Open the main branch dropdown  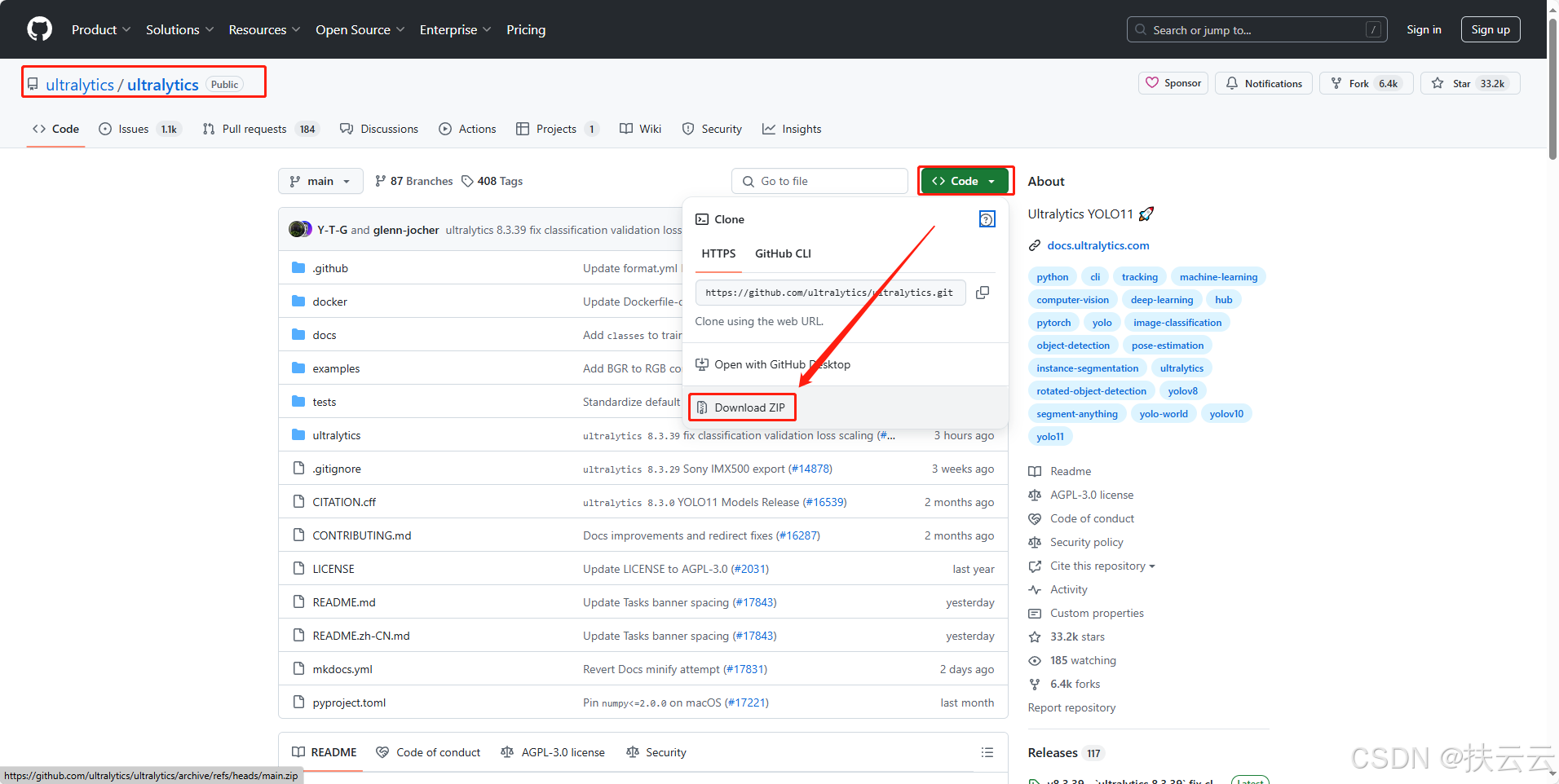[320, 181]
